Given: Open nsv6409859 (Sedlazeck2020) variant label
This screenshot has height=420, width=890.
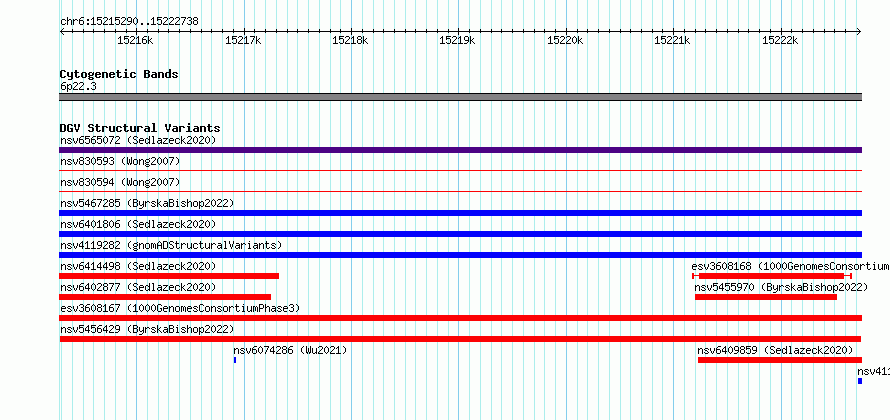Looking at the screenshot, I should (775, 350).
